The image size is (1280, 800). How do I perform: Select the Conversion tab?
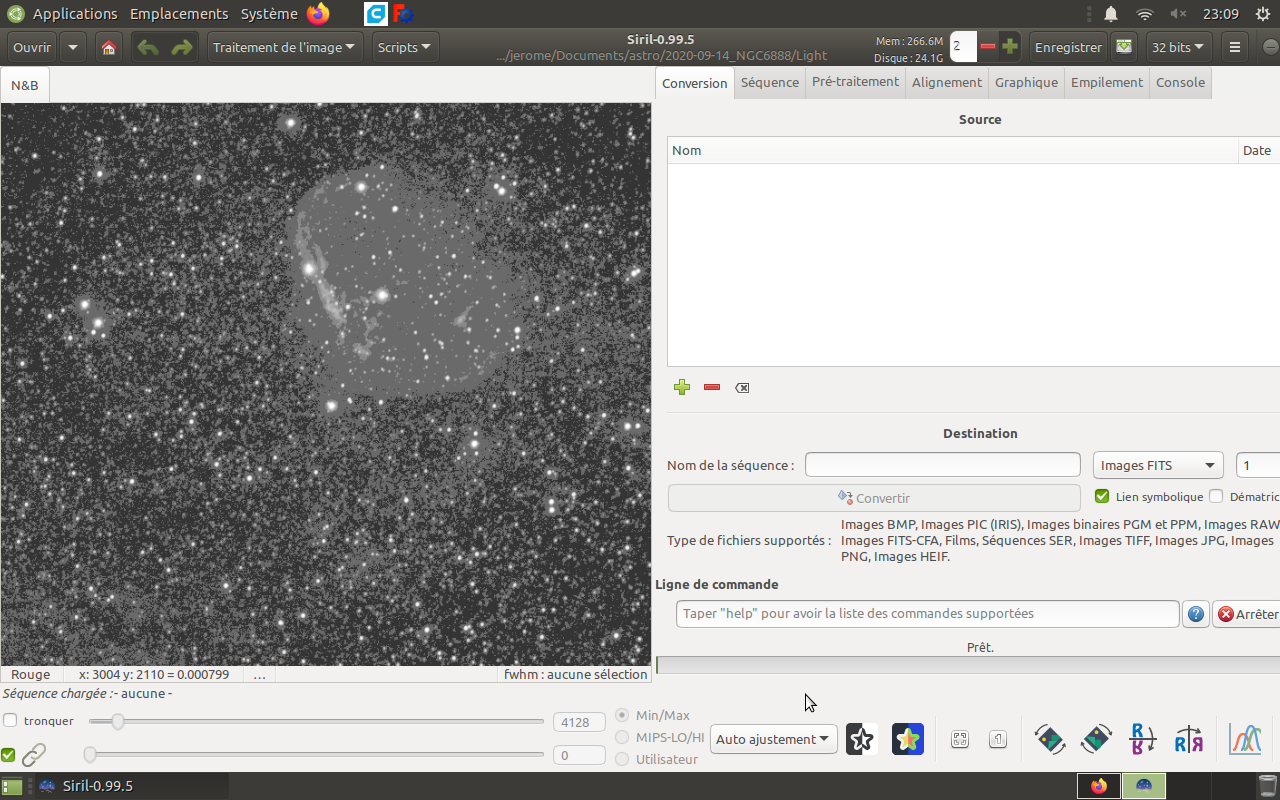coord(695,83)
